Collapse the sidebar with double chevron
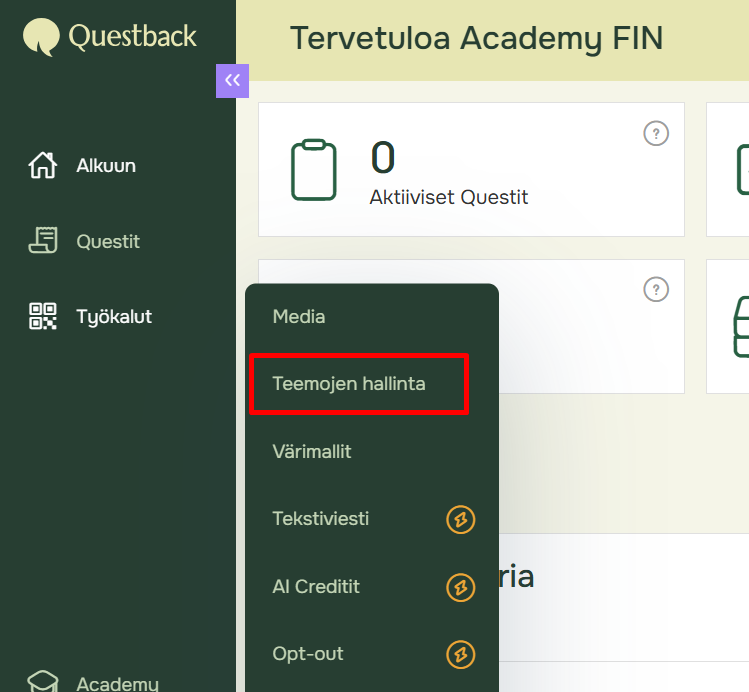 click(x=232, y=80)
